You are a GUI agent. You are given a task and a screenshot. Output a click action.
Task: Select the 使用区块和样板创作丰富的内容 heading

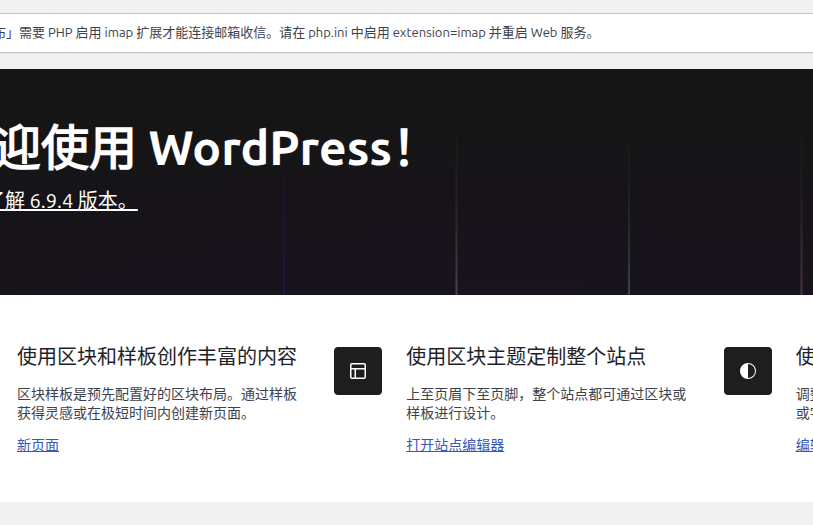point(157,356)
